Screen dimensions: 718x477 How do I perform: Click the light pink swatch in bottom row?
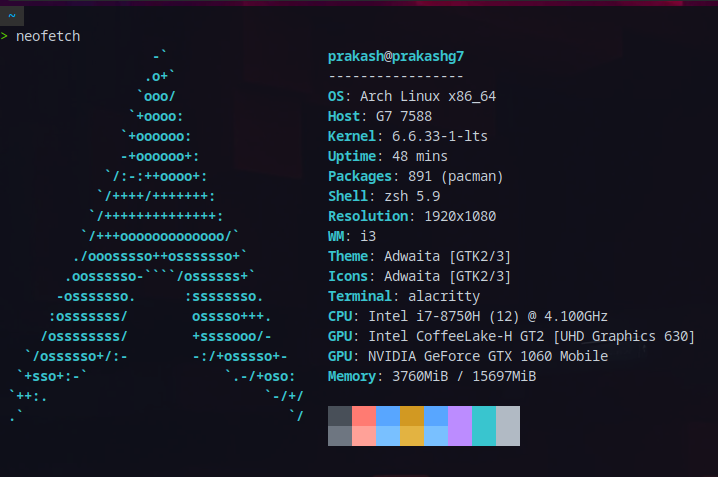[364, 436]
